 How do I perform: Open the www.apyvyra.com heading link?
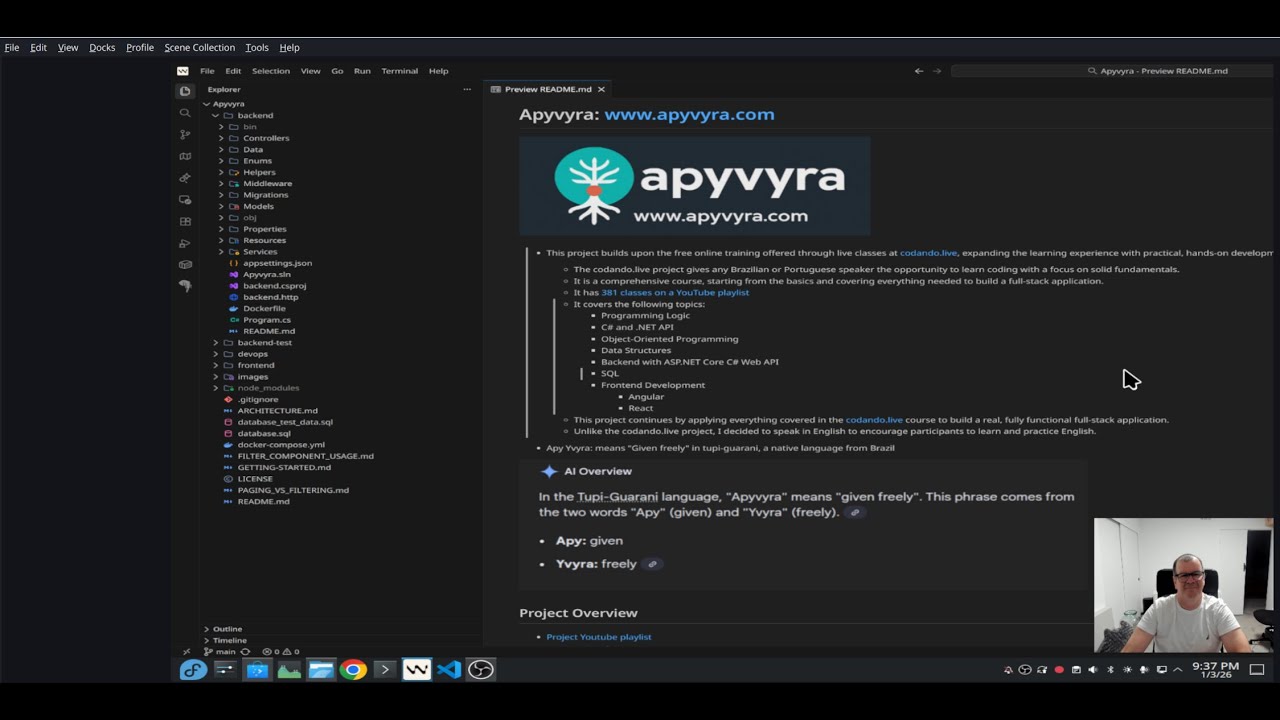coord(689,114)
